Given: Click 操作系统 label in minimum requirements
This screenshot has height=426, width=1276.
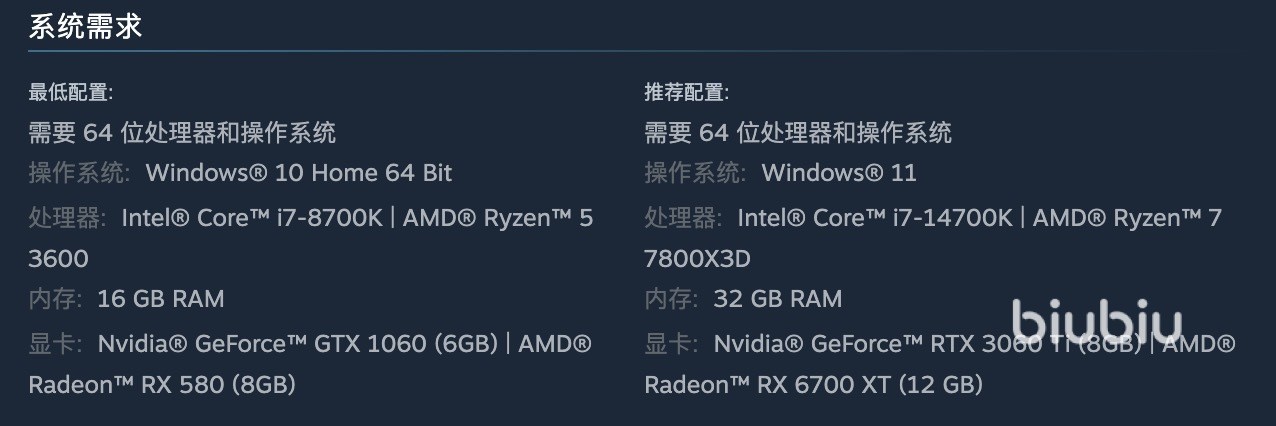Looking at the screenshot, I should [78, 173].
